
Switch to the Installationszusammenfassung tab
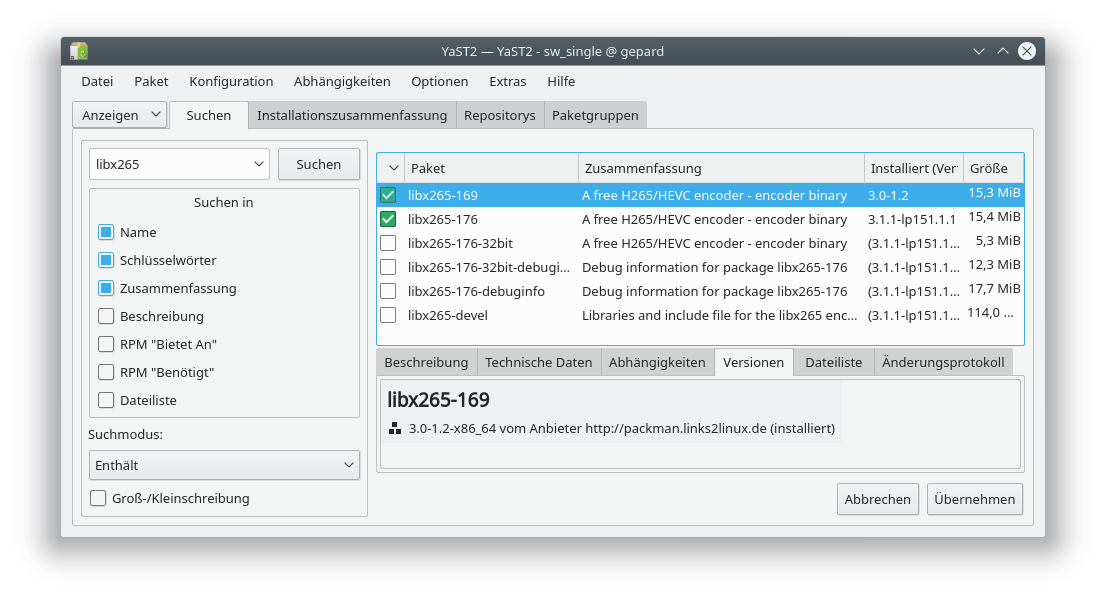[x=352, y=115]
